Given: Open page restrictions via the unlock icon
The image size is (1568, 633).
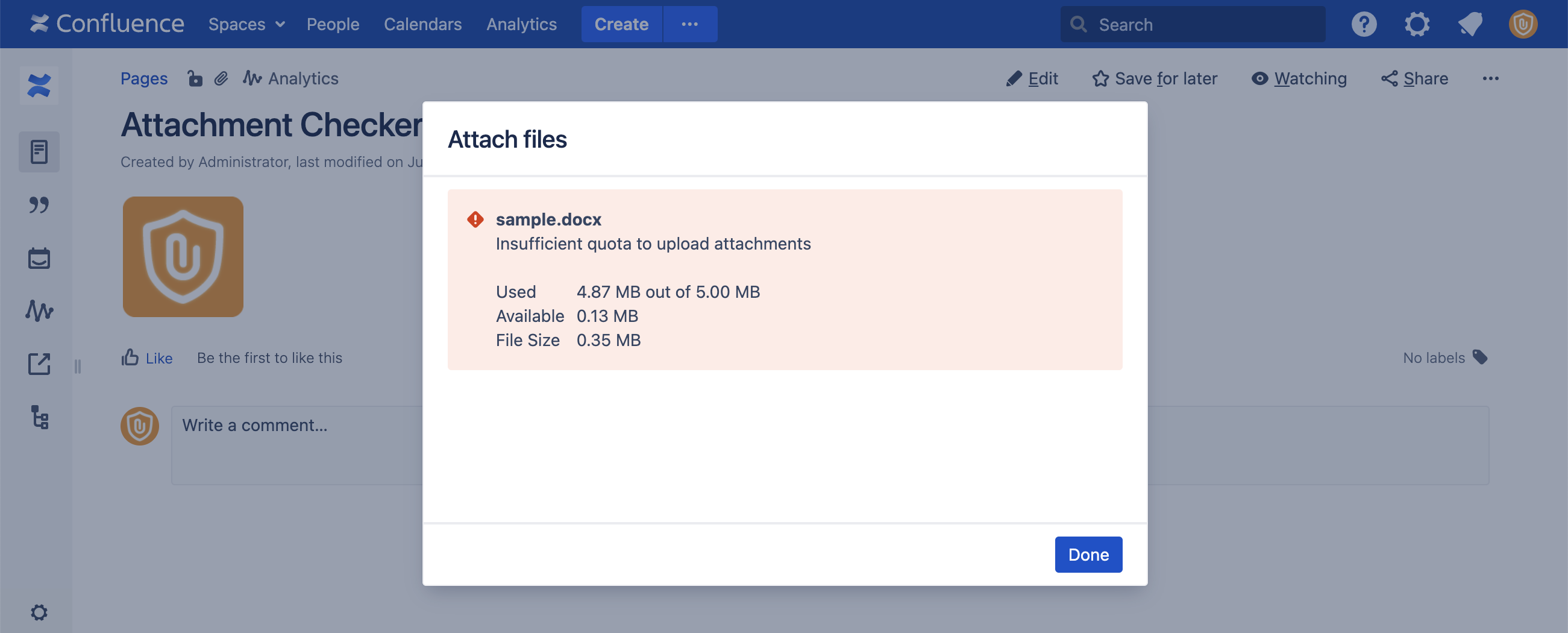Looking at the screenshot, I should coord(195,78).
